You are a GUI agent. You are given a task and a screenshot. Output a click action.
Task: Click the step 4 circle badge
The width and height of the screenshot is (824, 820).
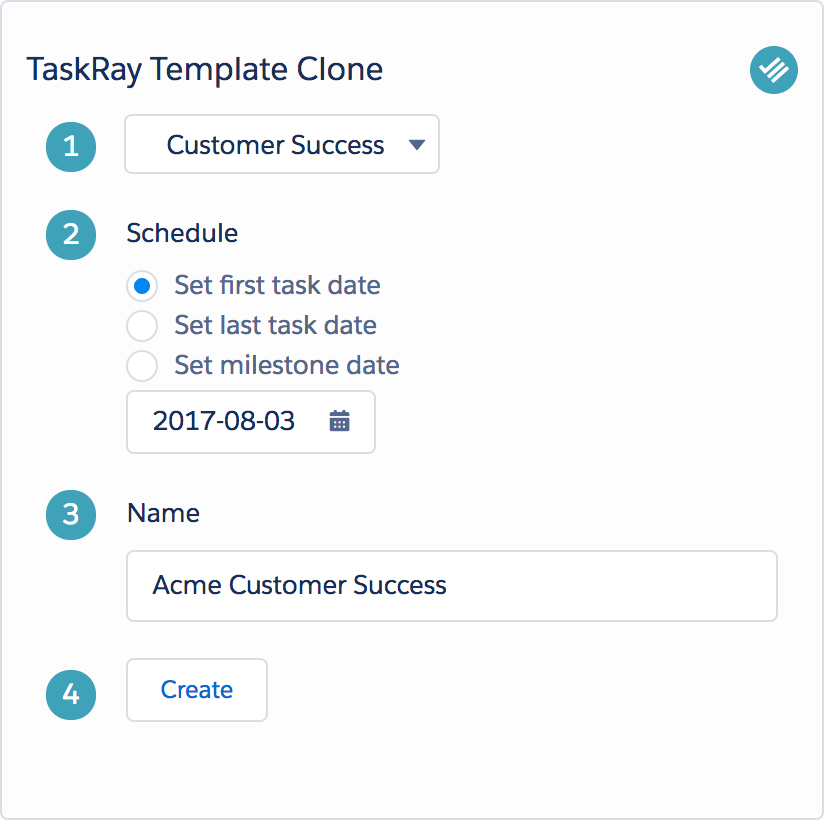coord(71,695)
